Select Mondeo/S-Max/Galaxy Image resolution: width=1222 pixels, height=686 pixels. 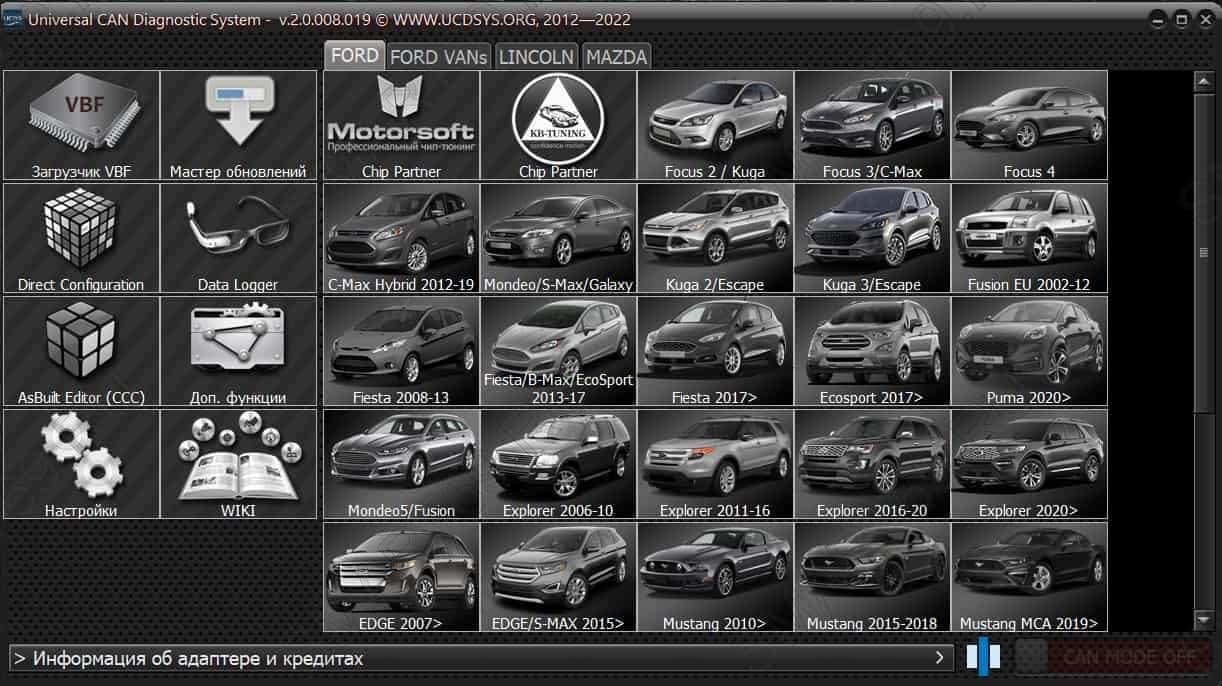point(559,238)
